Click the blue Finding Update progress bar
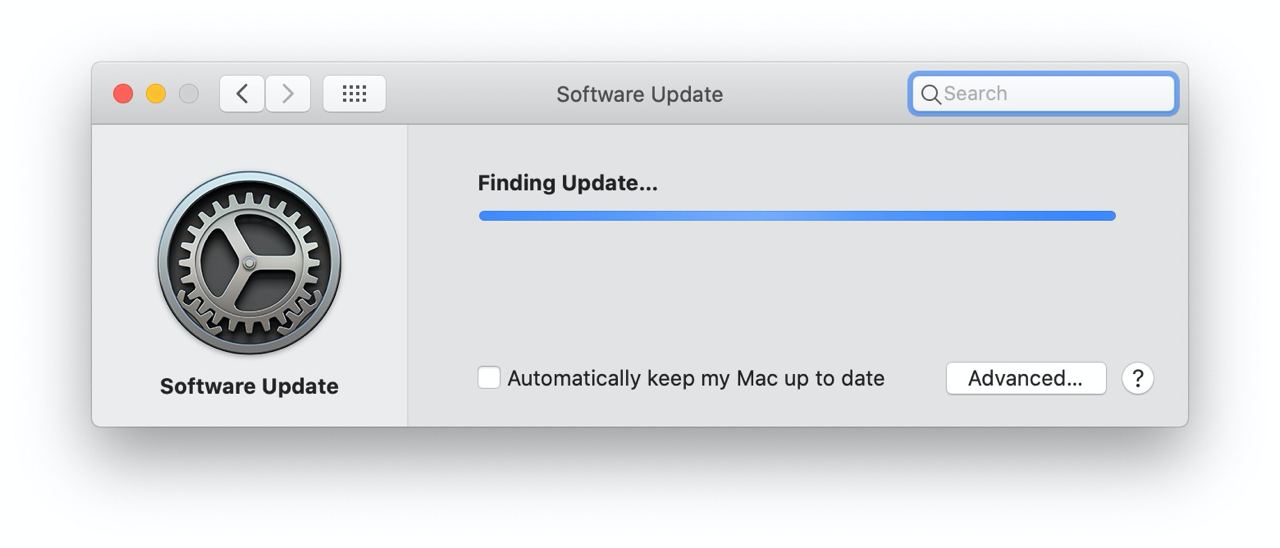 pyautogui.click(x=797, y=216)
